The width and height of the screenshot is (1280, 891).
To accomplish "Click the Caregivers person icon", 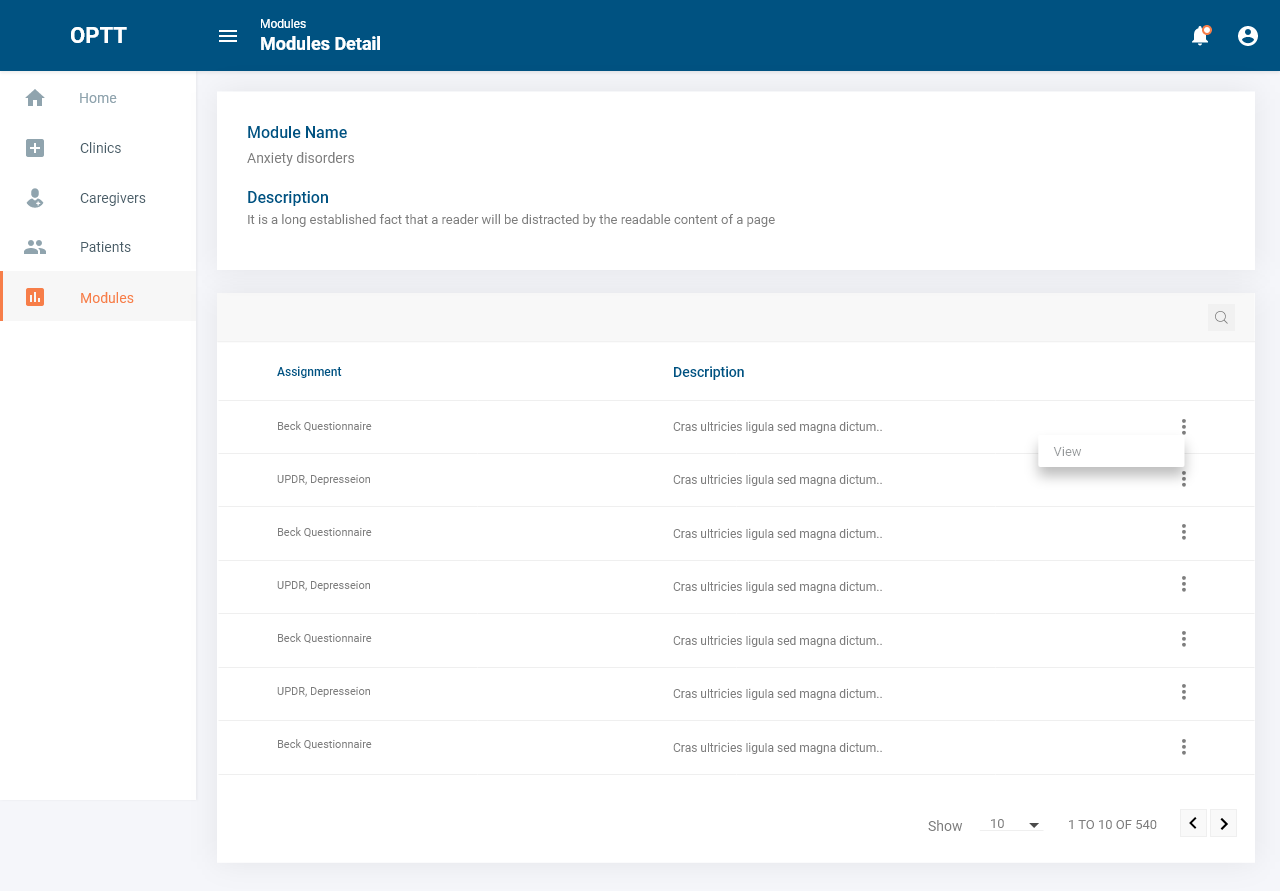I will [x=35, y=198].
